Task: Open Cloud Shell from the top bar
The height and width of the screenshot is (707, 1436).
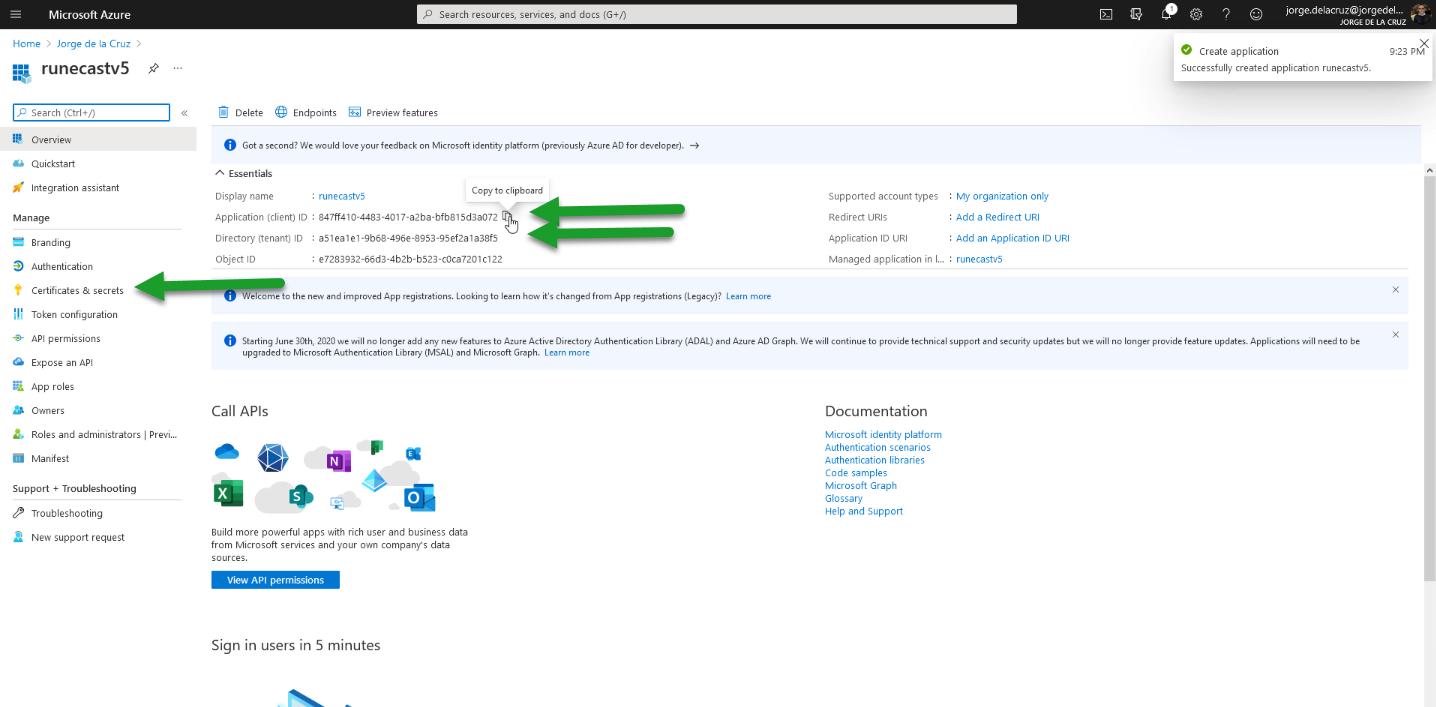Action: (x=1106, y=14)
